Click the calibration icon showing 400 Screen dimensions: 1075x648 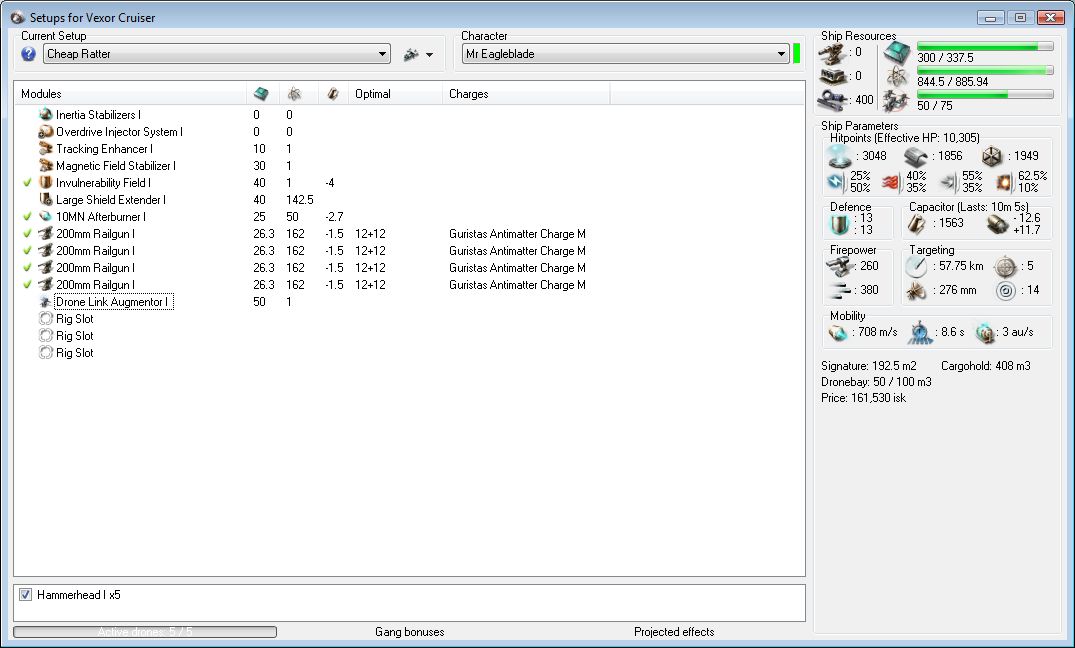click(x=832, y=100)
